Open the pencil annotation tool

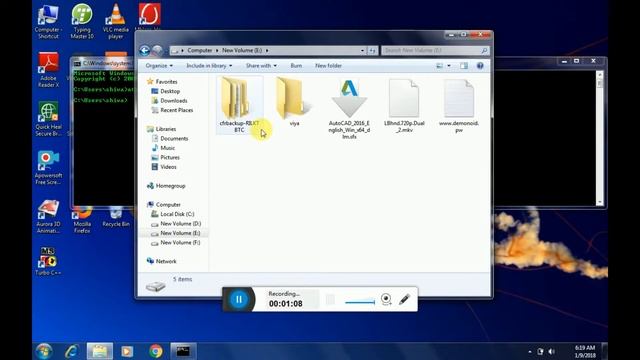click(404, 299)
